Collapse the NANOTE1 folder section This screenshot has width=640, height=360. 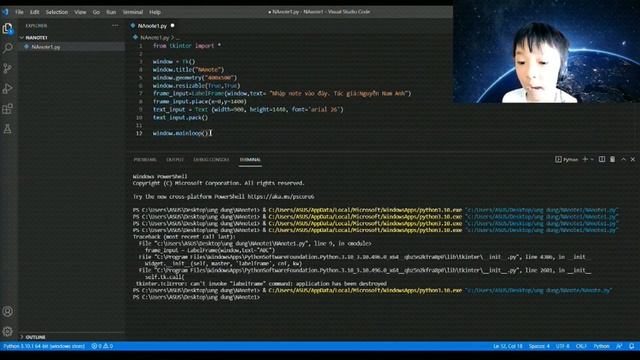coord(37,38)
